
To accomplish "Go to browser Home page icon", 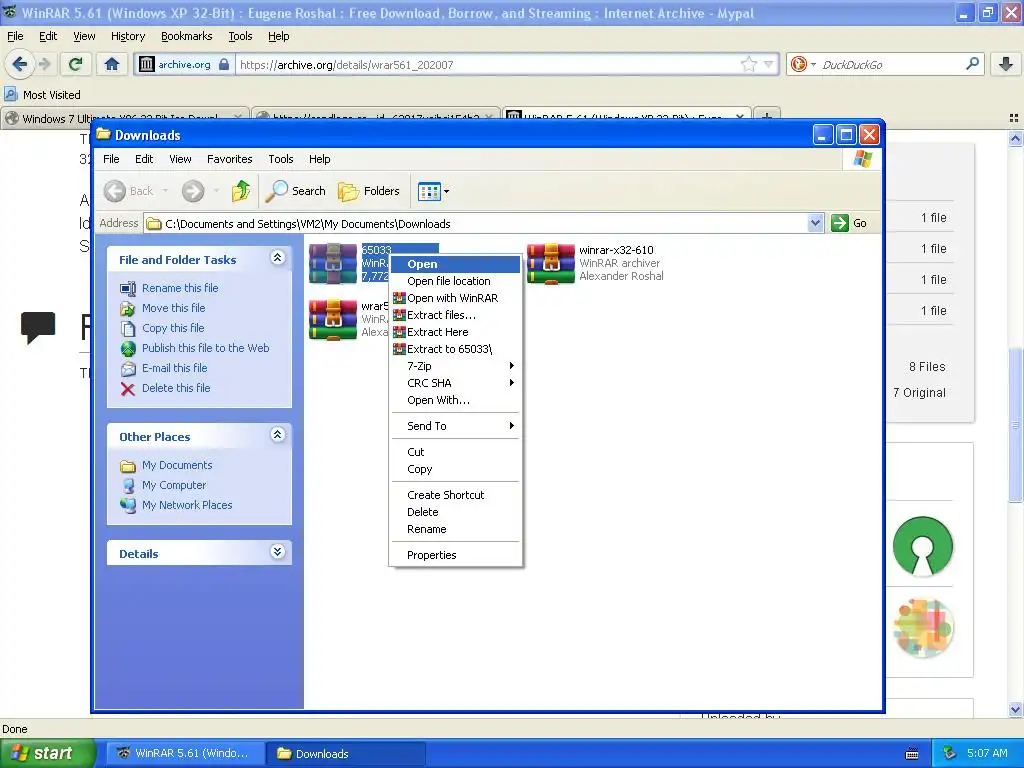I will point(112,64).
